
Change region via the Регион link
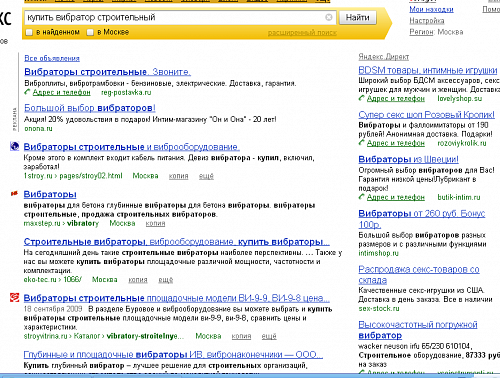coord(421,32)
